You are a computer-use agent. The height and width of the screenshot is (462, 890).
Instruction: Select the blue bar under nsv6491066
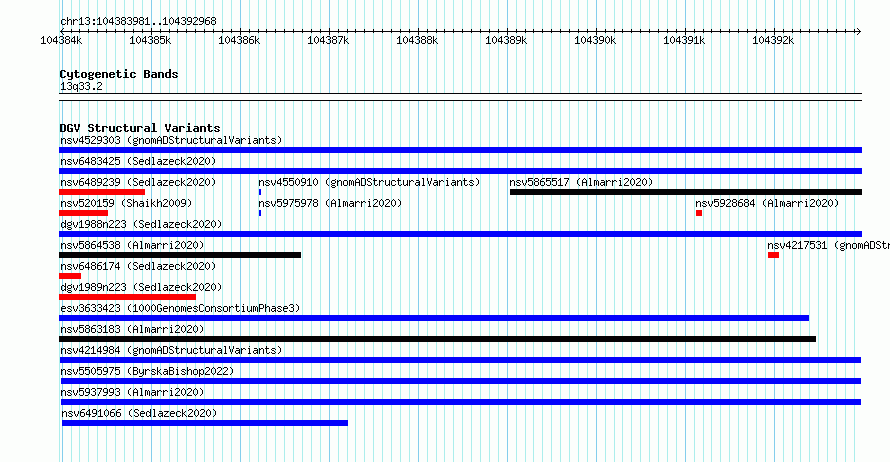tap(205, 423)
